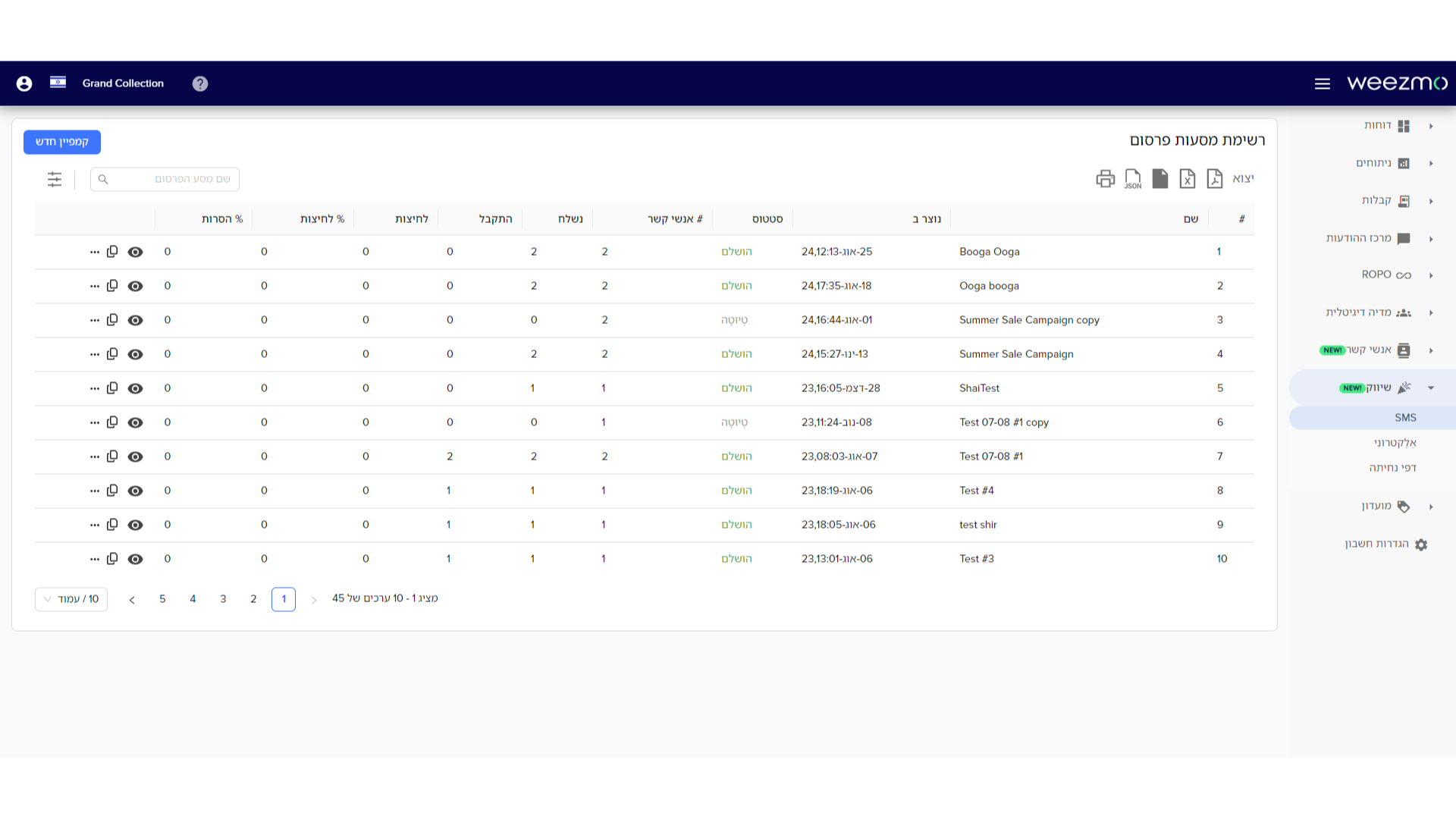View the Test #3 eye icon
The image size is (1456, 819).
coord(135,560)
